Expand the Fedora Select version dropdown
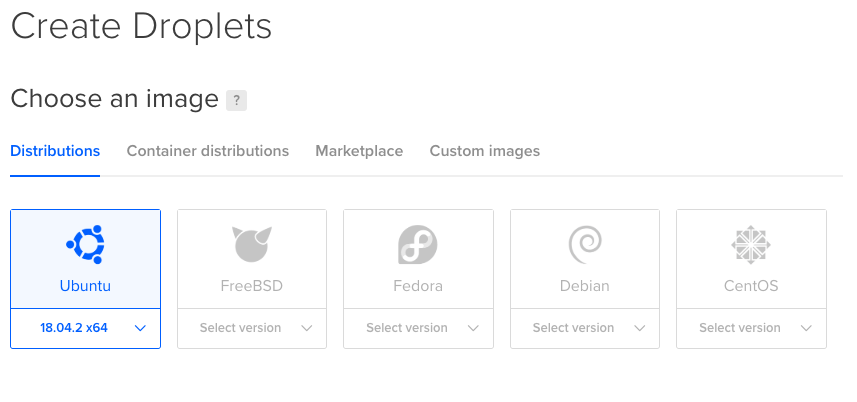Image resolution: width=857 pixels, height=402 pixels. tap(418, 328)
